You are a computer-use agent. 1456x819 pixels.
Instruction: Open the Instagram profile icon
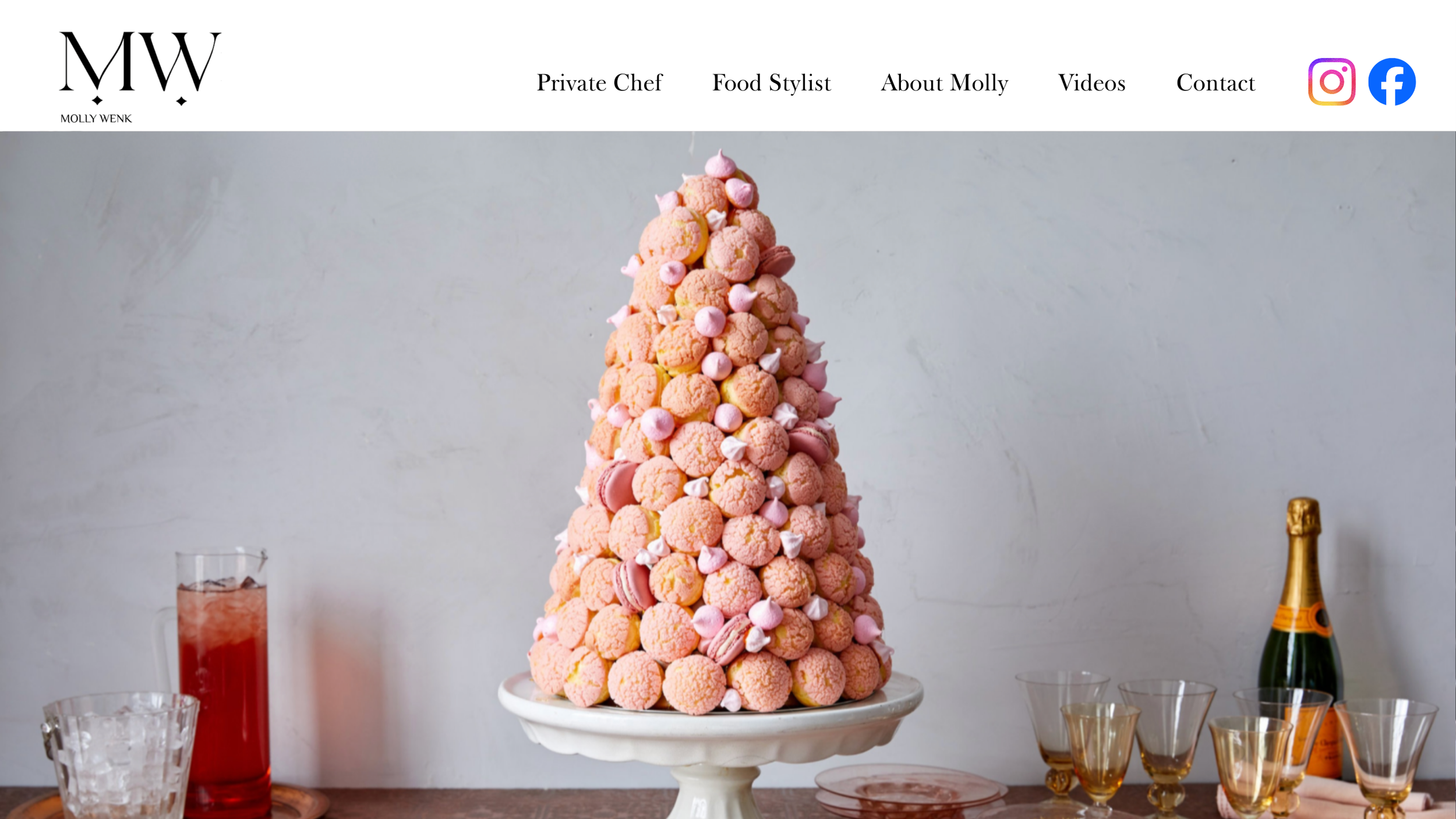point(1331,82)
